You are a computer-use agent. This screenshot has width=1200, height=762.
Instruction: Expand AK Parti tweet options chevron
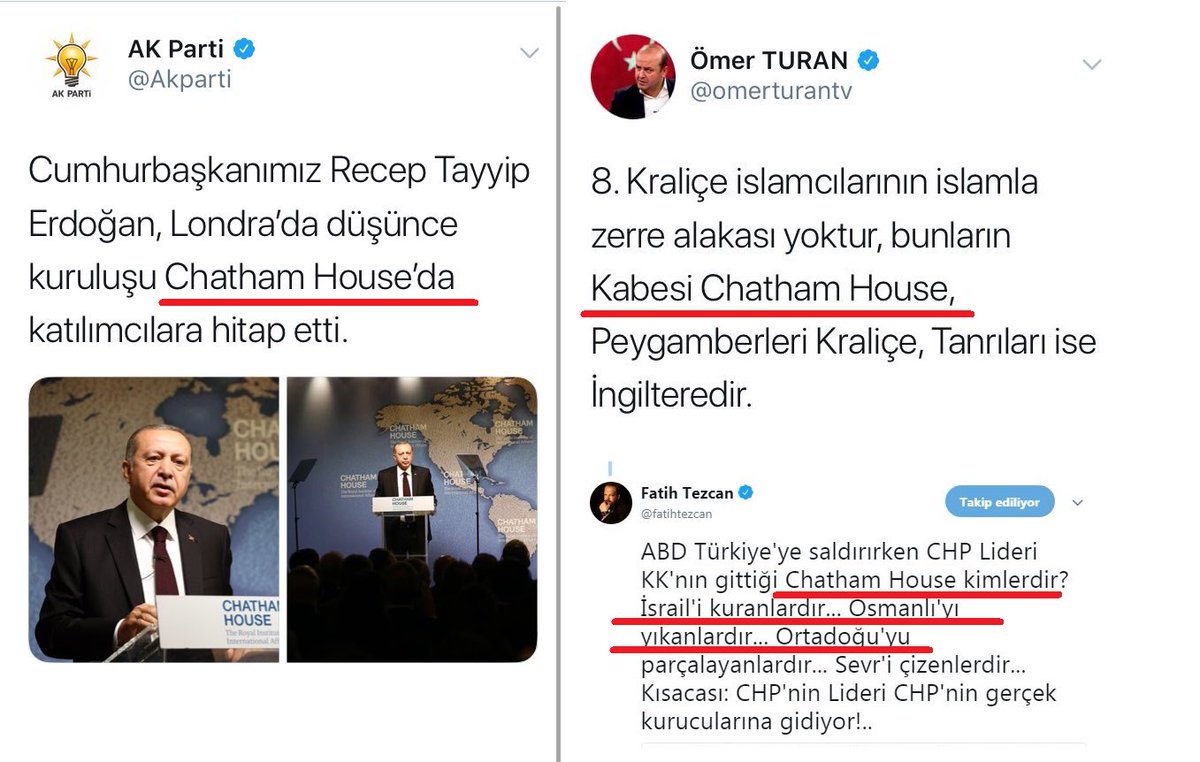(529, 53)
